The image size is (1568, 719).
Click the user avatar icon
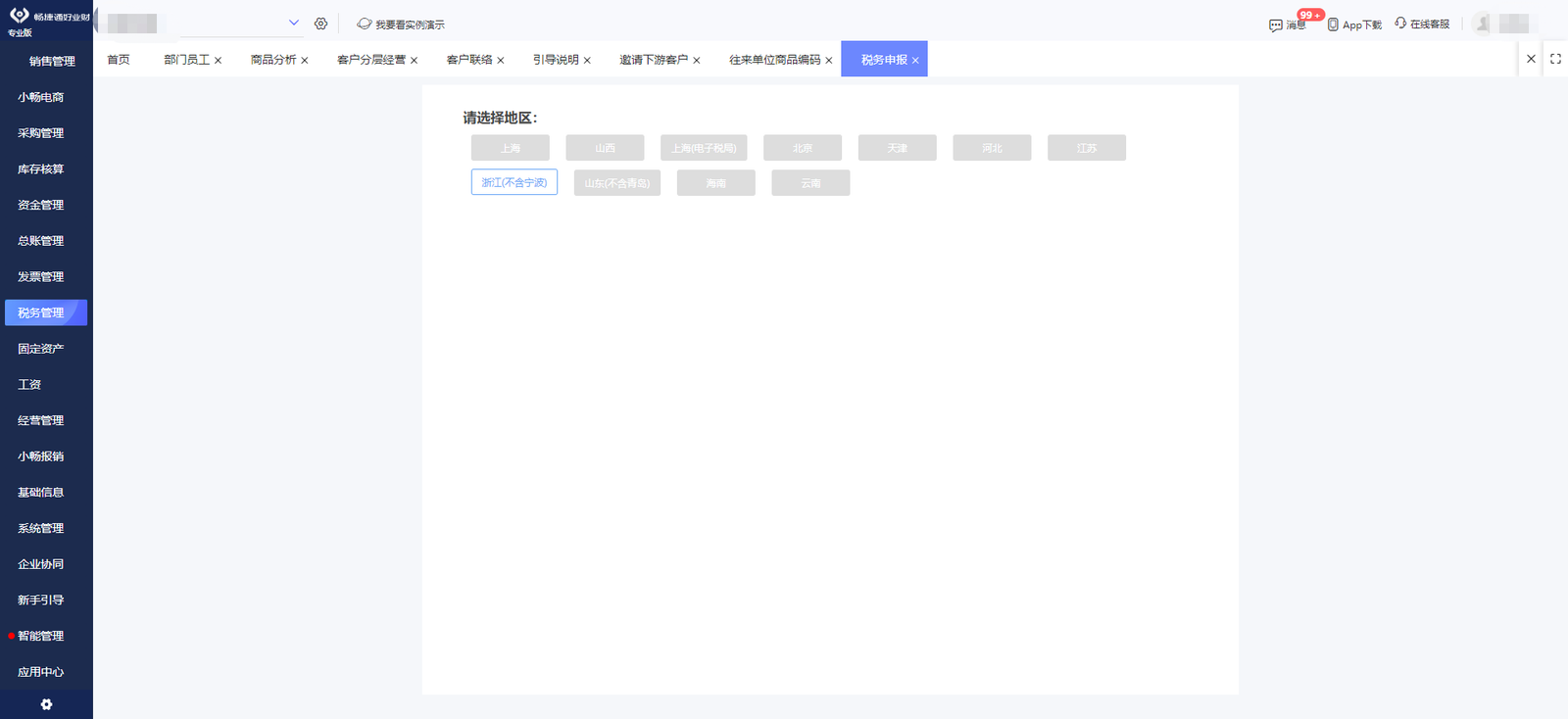pyautogui.click(x=1482, y=24)
